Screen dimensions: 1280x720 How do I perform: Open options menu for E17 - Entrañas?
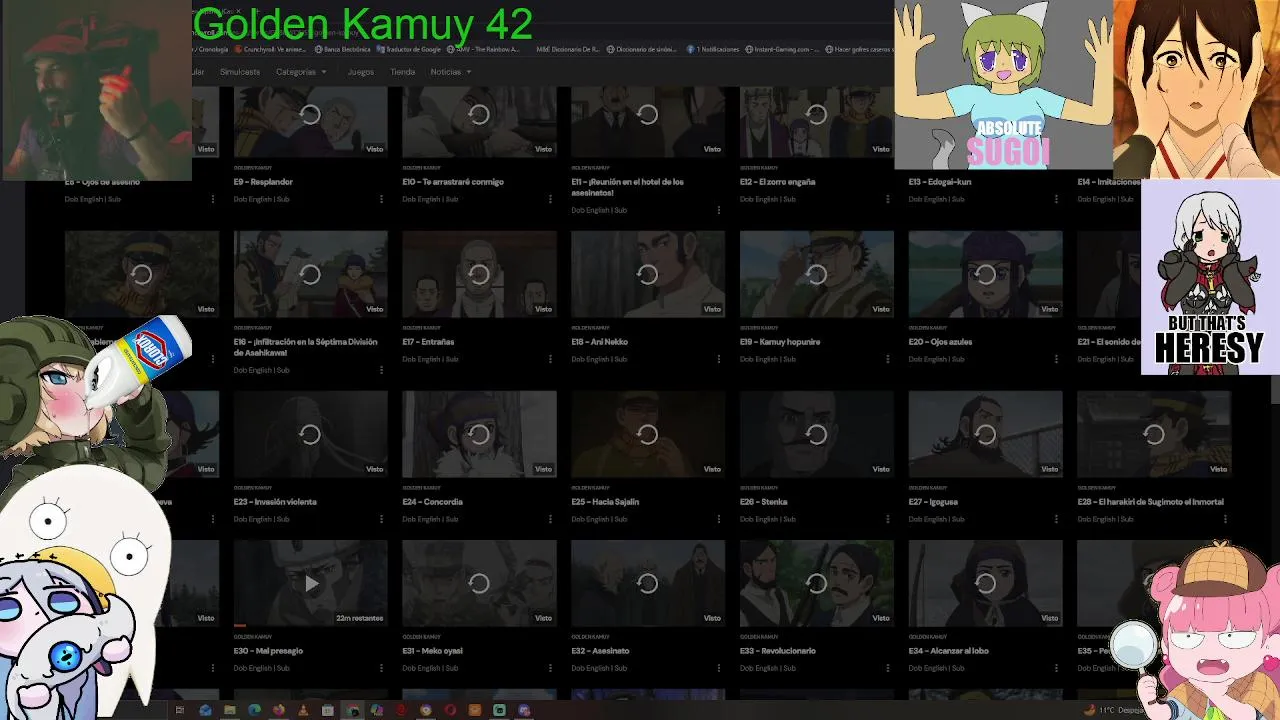coord(550,359)
